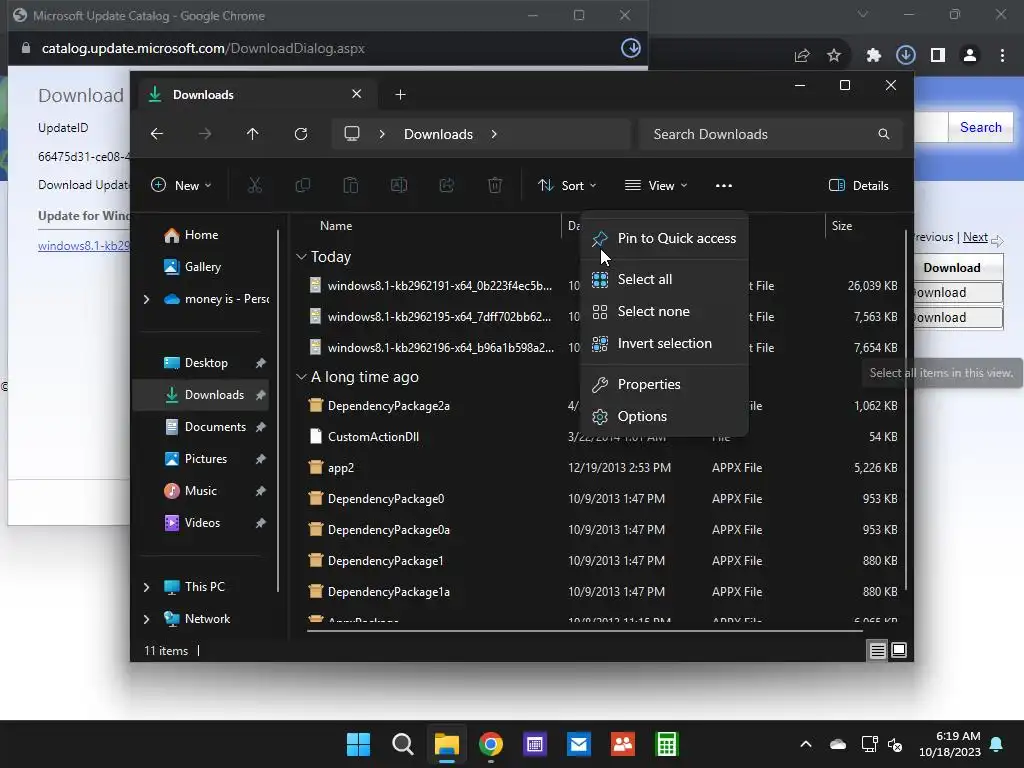Viewport: 1024px width, 768px height.
Task: Toggle the Details pane button
Action: point(859,185)
